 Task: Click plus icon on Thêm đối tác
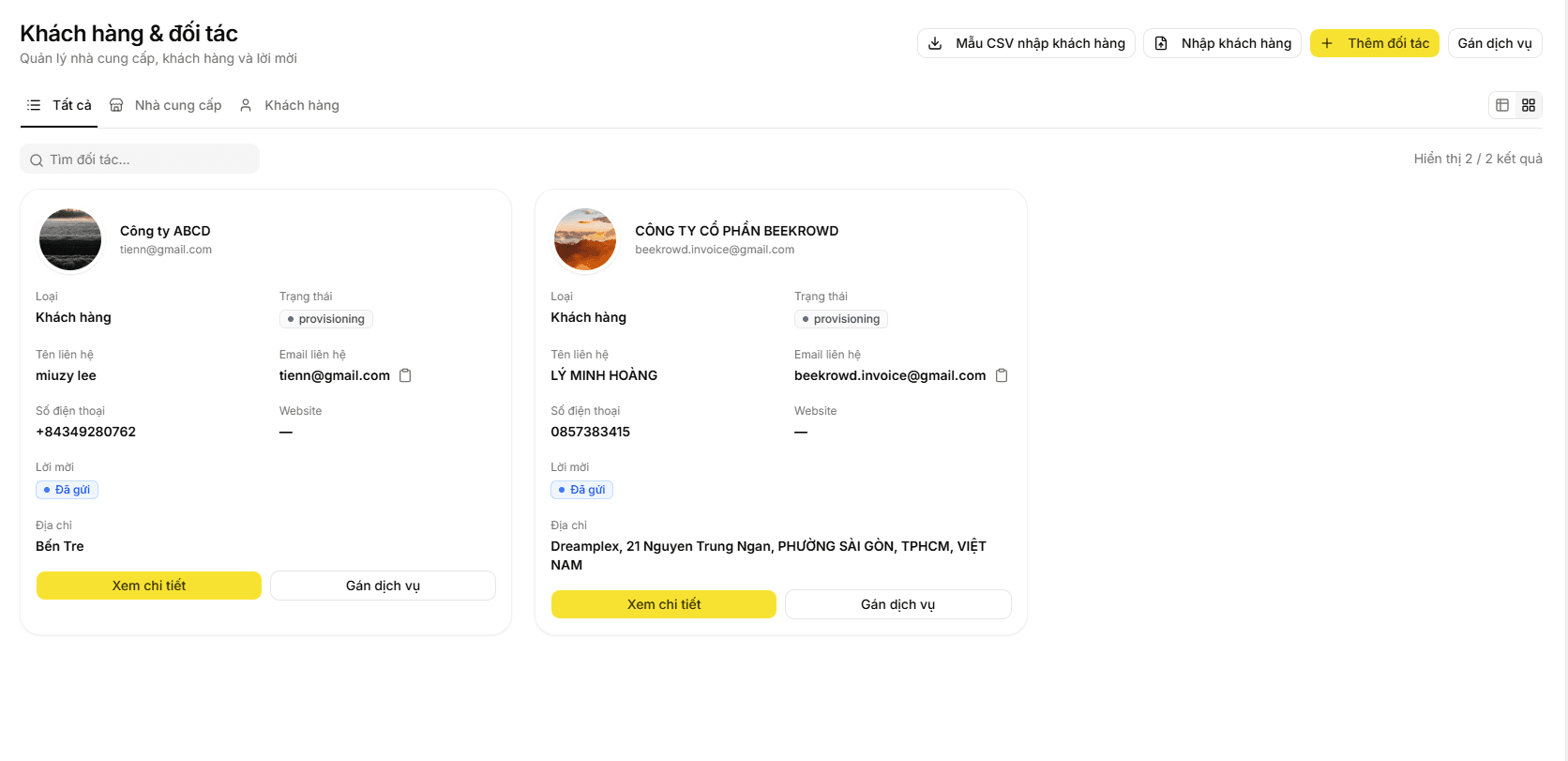pyautogui.click(x=1327, y=43)
